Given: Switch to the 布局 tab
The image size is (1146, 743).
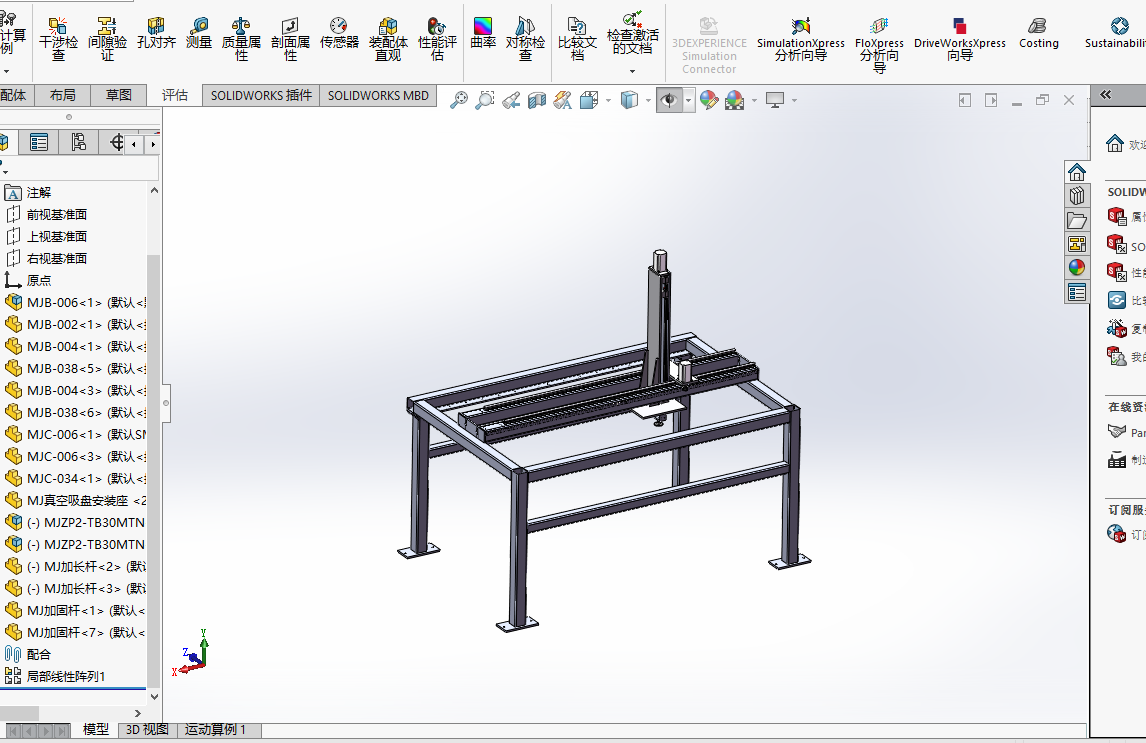Looking at the screenshot, I should 62,95.
